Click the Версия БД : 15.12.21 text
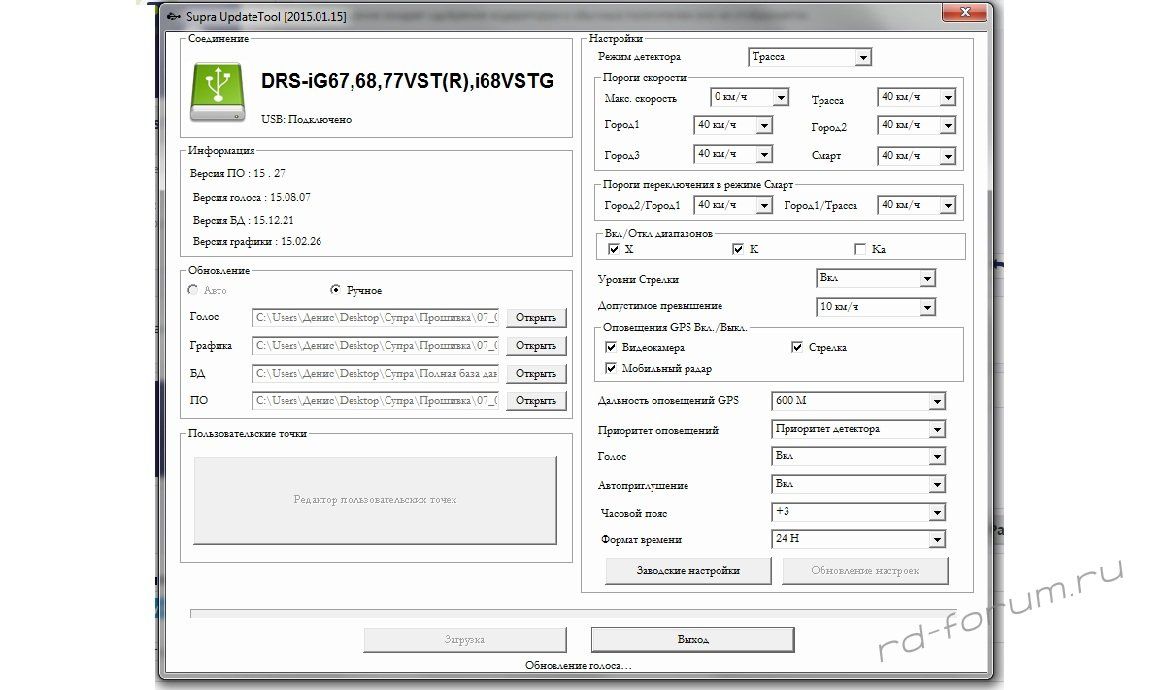Image resolution: width=1152 pixels, height=690 pixels. (x=243, y=220)
